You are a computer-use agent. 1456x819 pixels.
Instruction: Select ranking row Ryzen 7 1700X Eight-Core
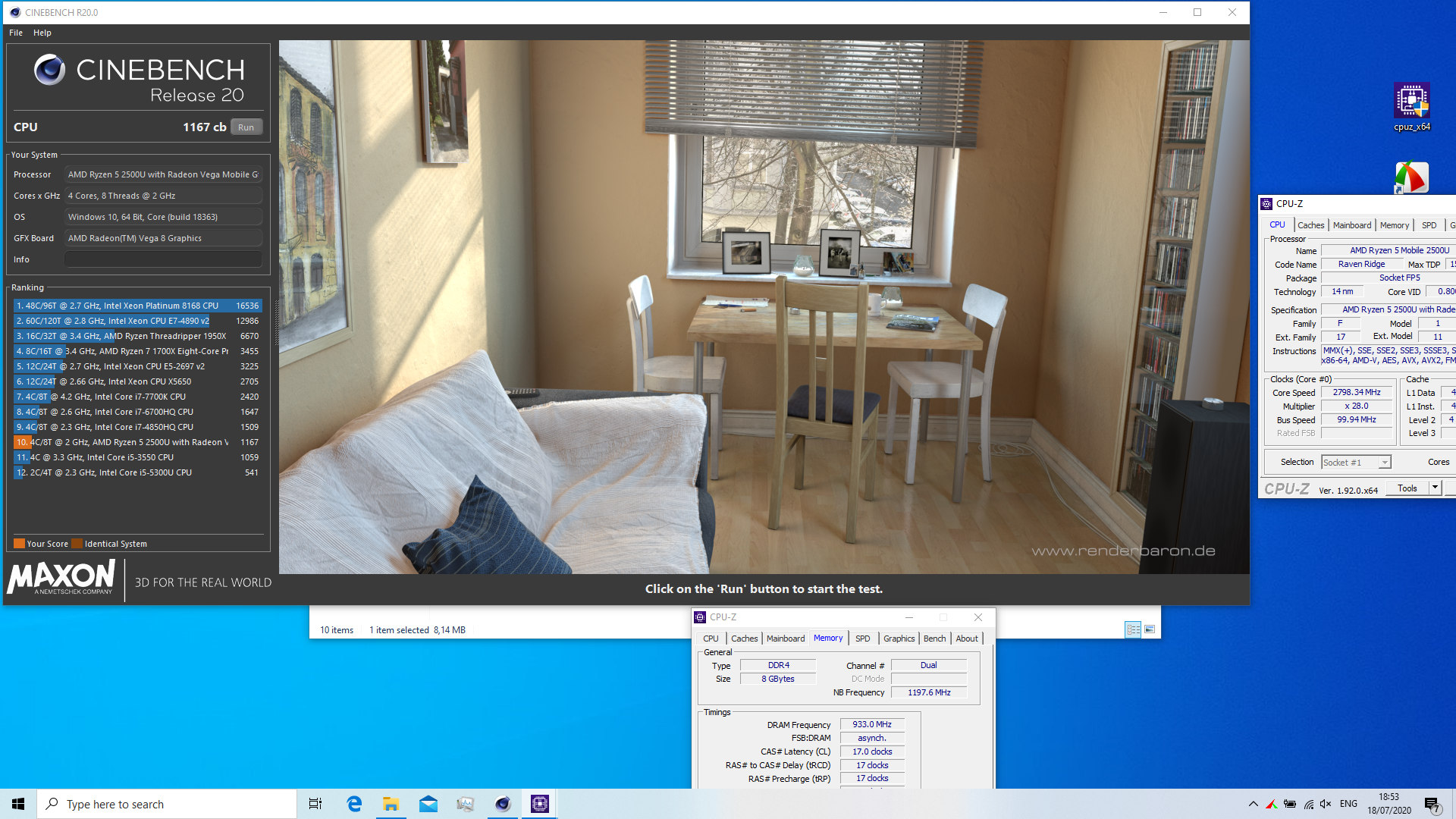click(137, 351)
